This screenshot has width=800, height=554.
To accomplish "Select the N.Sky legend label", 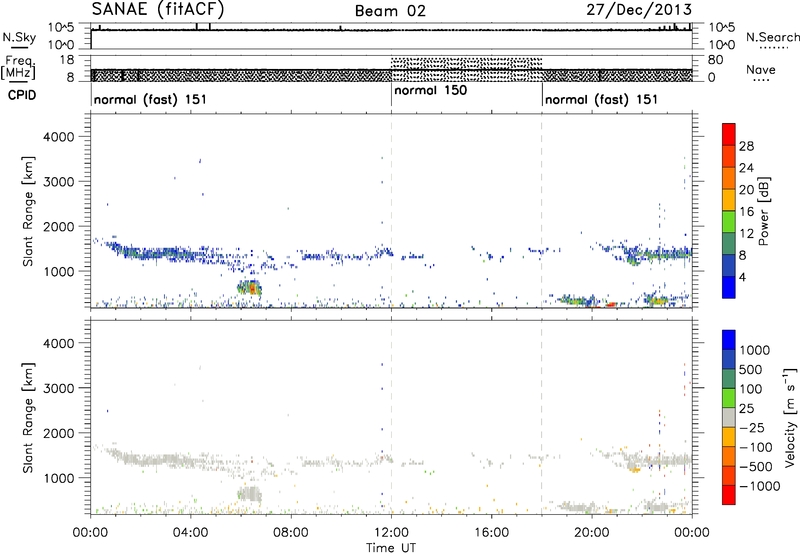I will (19, 37).
